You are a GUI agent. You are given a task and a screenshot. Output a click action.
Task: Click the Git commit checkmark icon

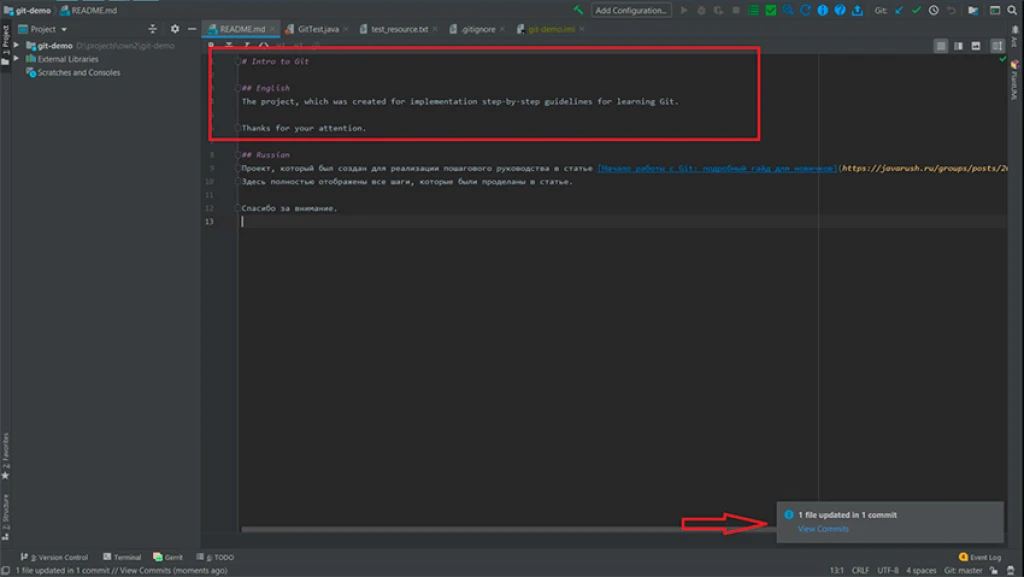coord(916,10)
